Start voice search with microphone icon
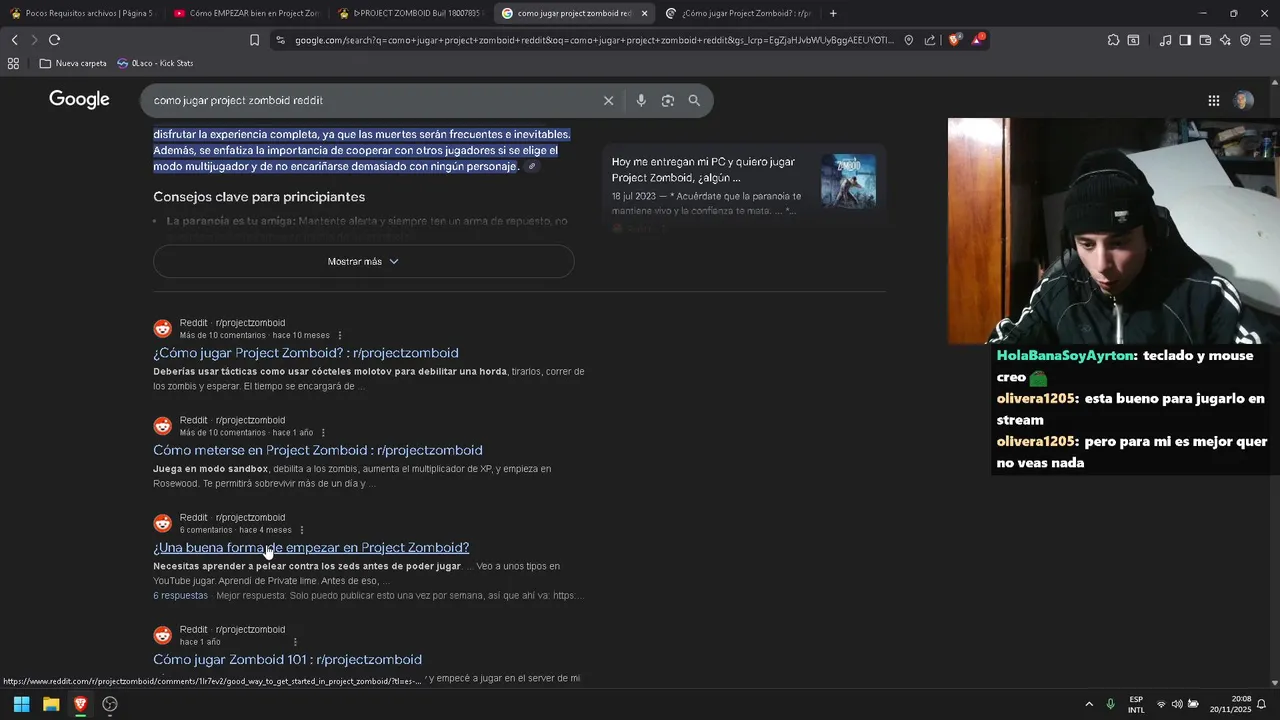Image resolution: width=1280 pixels, height=720 pixels. (641, 100)
